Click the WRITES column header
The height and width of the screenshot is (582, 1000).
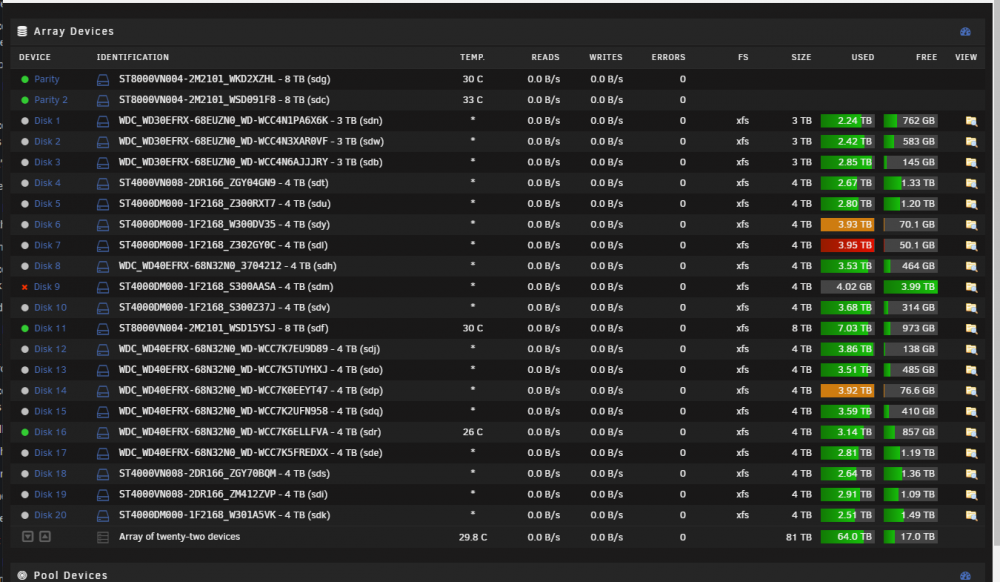coord(606,57)
